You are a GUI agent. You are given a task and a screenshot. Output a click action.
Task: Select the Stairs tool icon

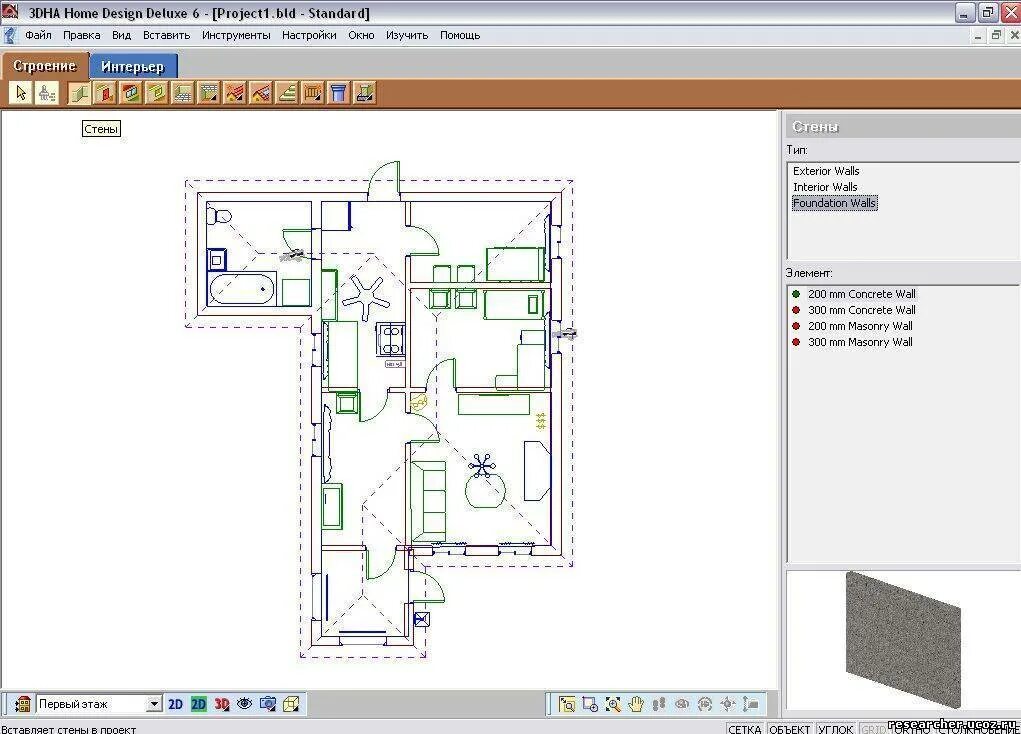[287, 93]
